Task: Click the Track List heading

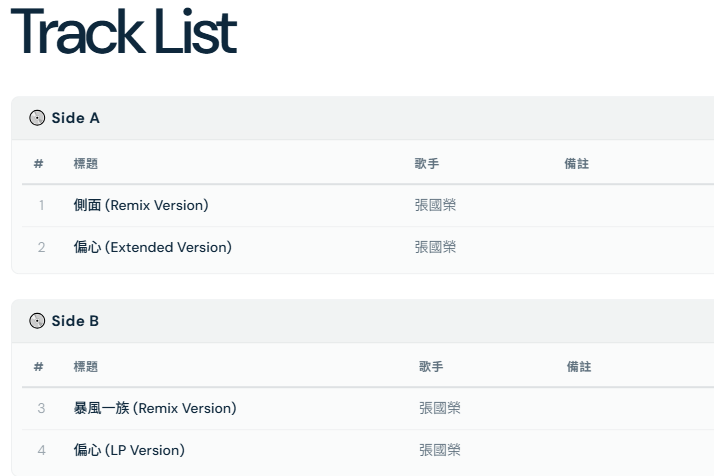Action: pos(123,33)
